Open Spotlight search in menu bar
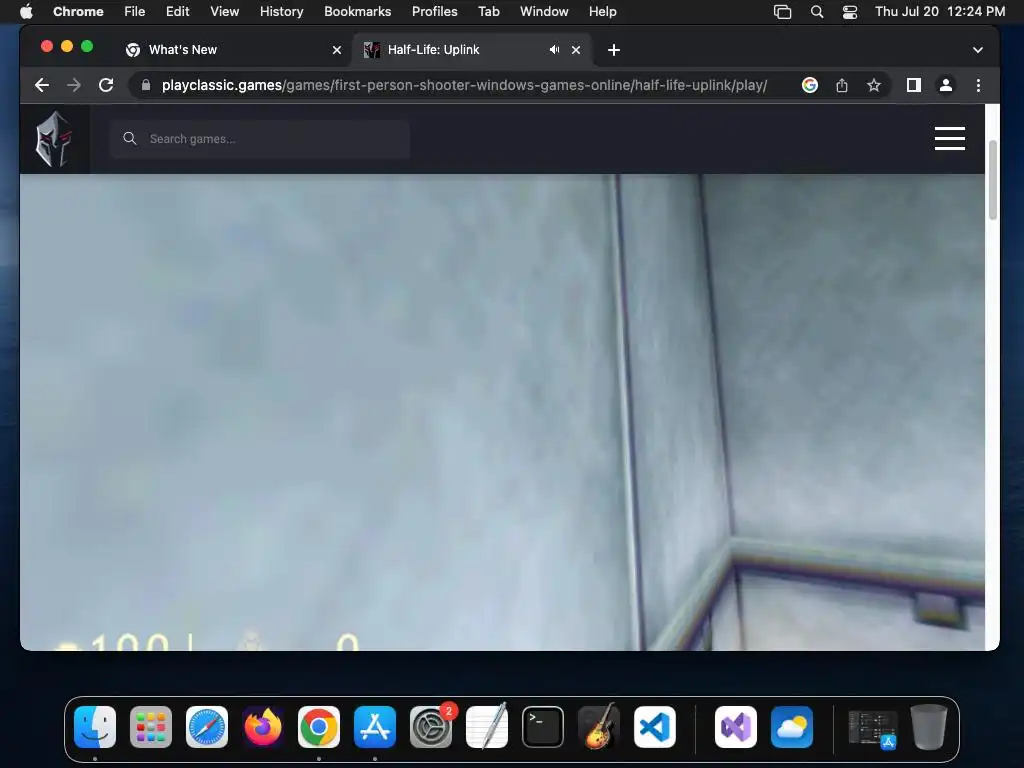The height and width of the screenshot is (768, 1024). point(816,12)
